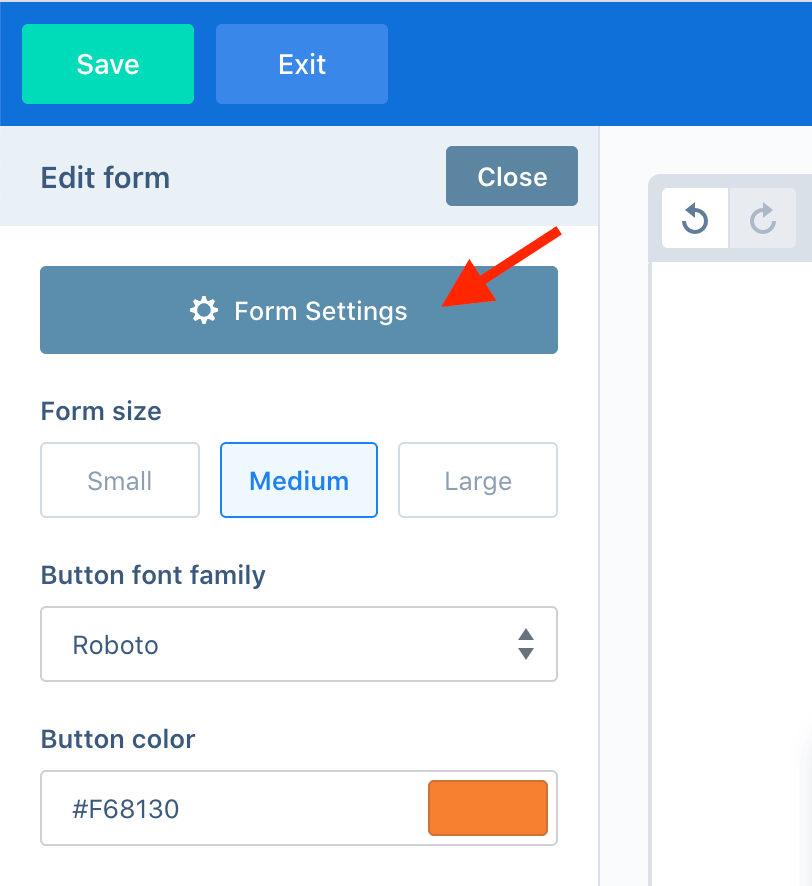Screen dimensions: 812x886
Task: Open the orange button color swatch
Action: pyautogui.click(x=488, y=808)
